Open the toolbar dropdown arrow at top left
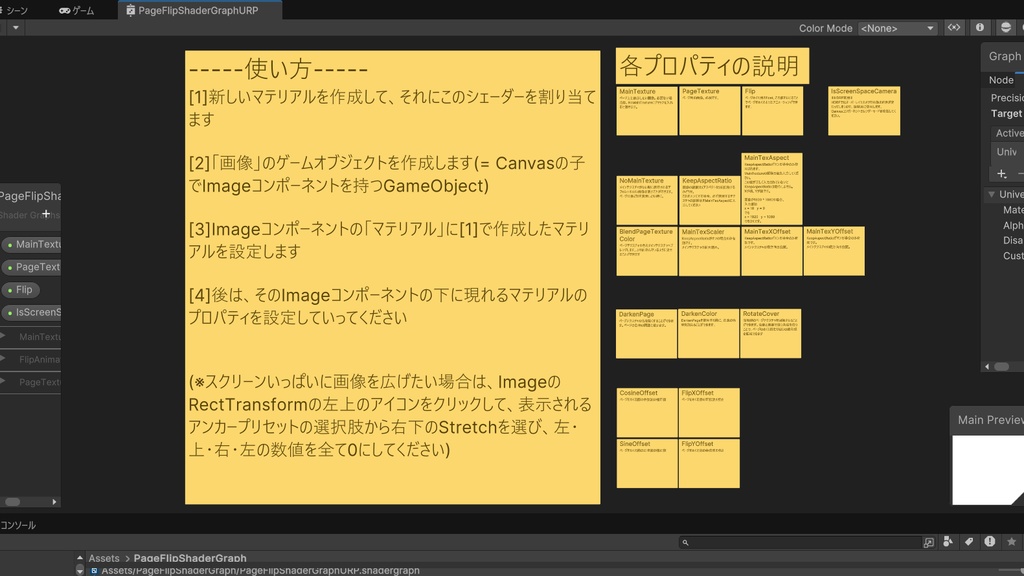Viewport: 1024px width, 576px height. [x=16, y=28]
